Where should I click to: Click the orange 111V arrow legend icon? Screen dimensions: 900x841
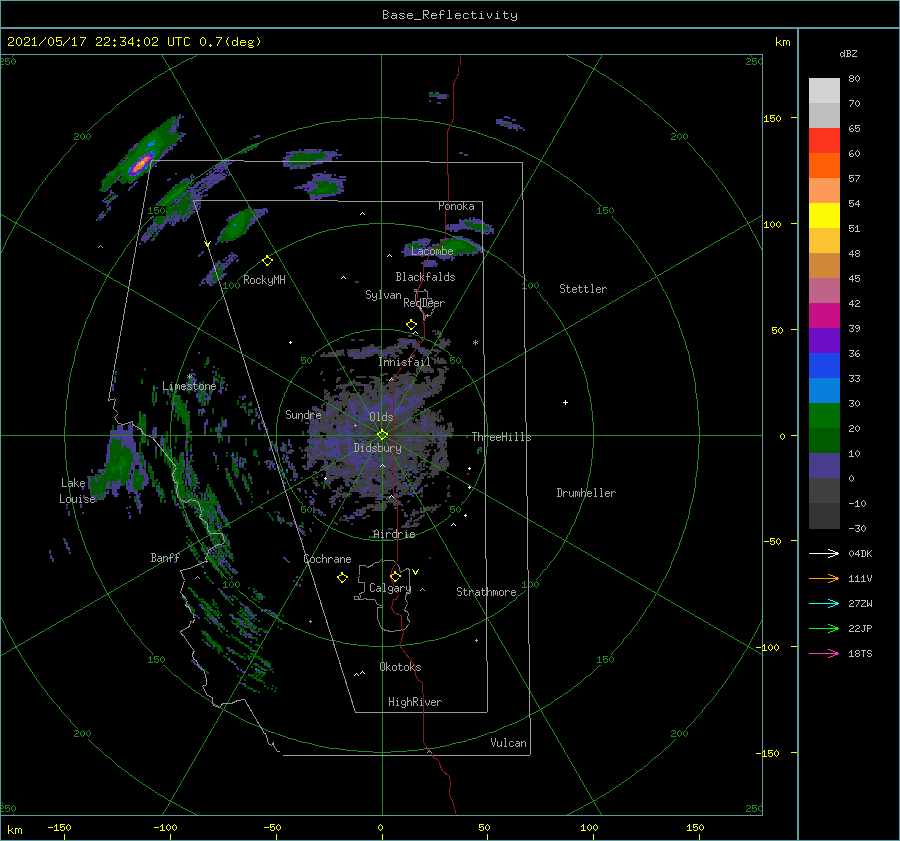824,579
